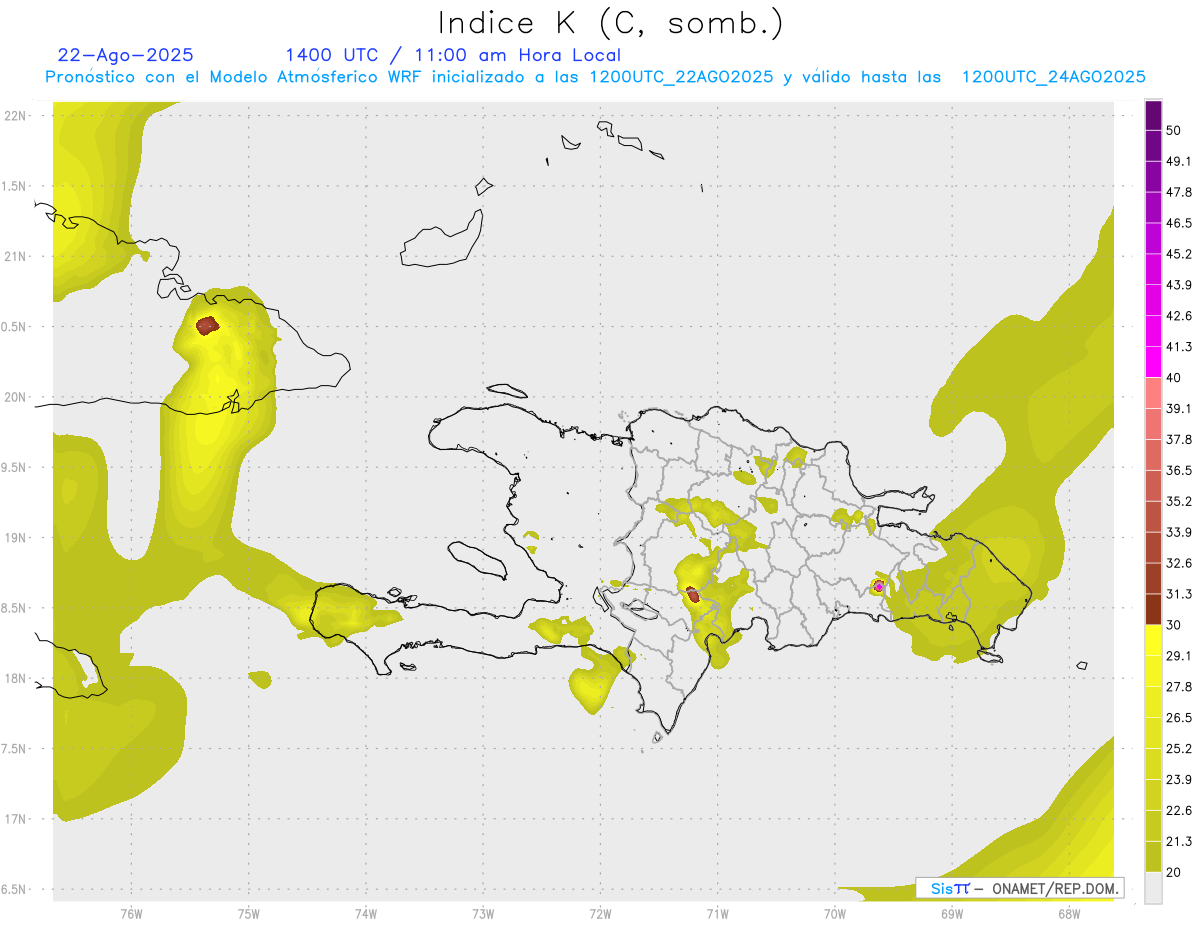Viewport: 1200px width, 927px height.
Task: Click the dark purple swatch above 50
Action: (1153, 115)
